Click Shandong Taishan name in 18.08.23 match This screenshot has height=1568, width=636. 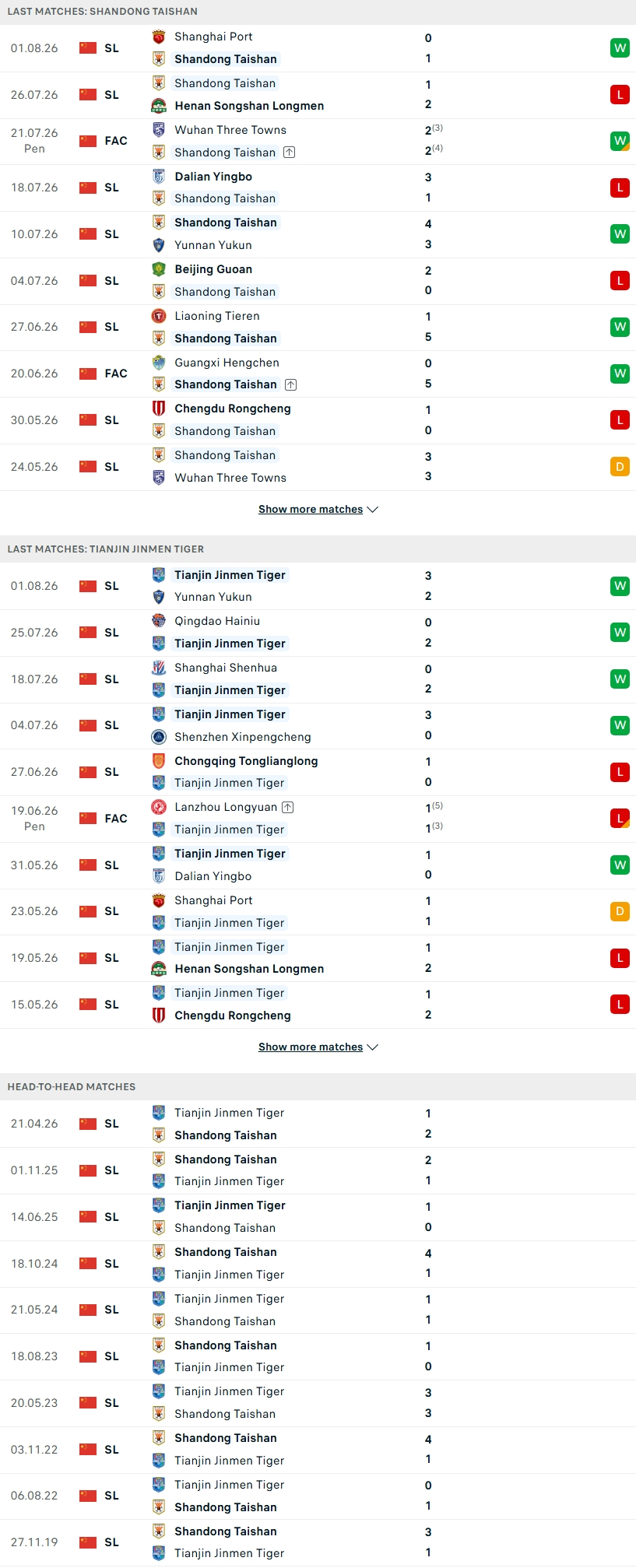(226, 1345)
